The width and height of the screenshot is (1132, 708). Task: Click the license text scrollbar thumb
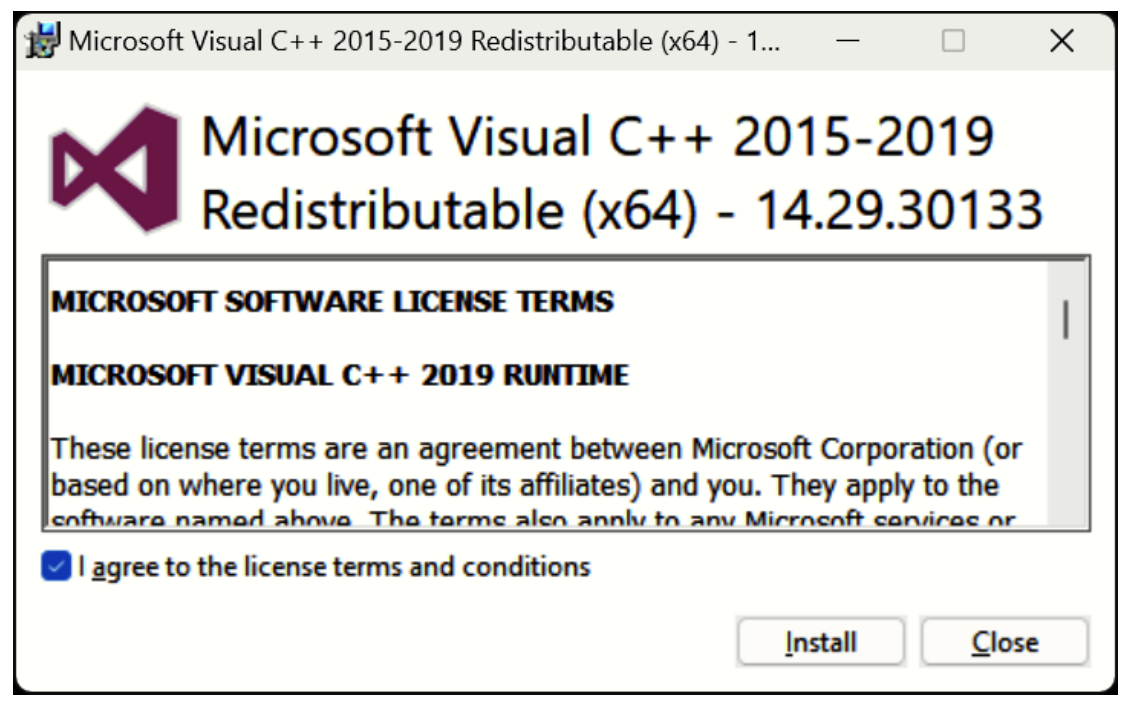pos(1066,320)
